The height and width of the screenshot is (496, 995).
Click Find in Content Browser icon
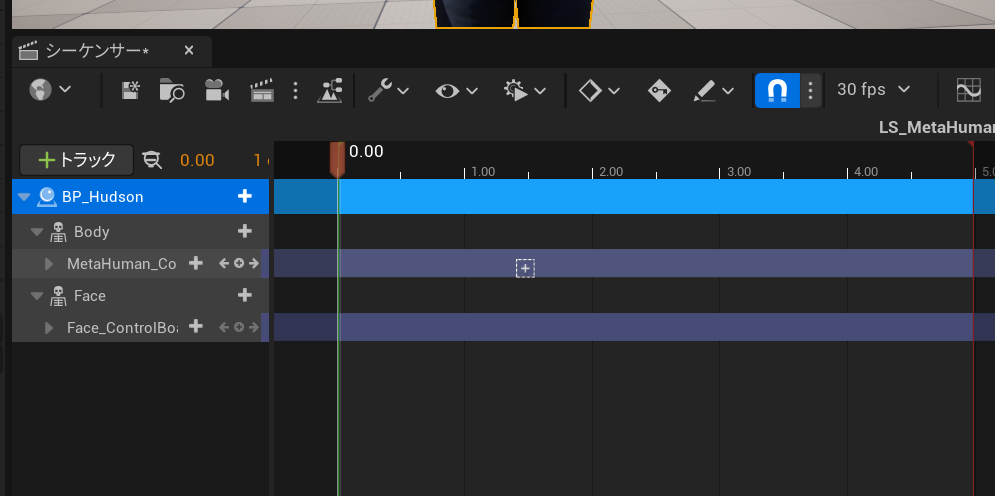172,90
